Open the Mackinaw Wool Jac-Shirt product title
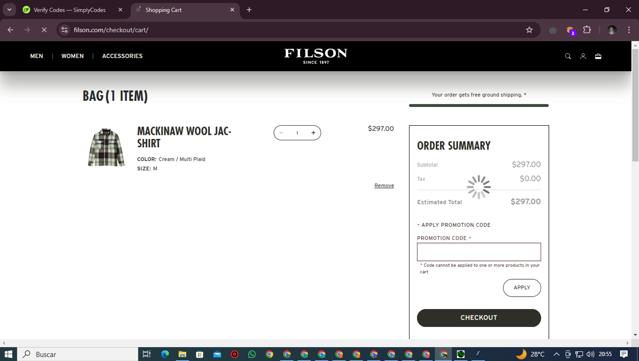639x361 pixels. pyautogui.click(x=184, y=137)
